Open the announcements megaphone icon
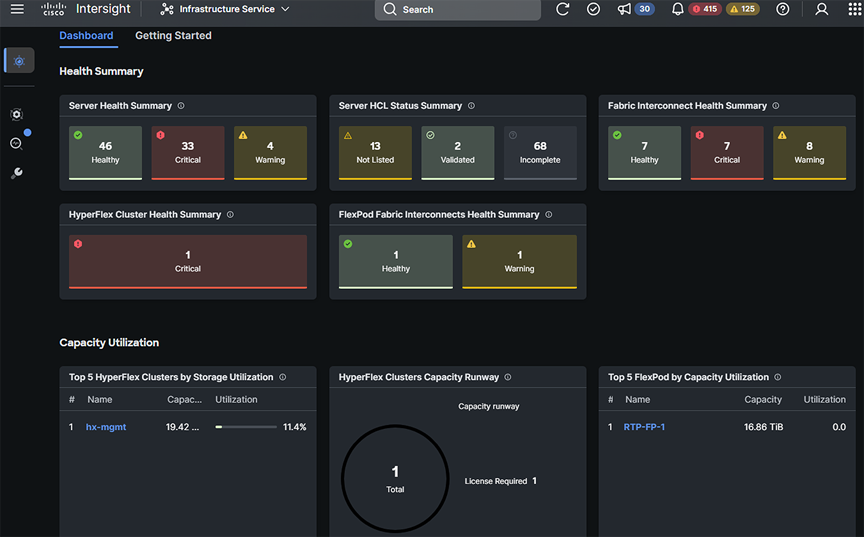Screen dimensions: 864x537 point(624,9)
